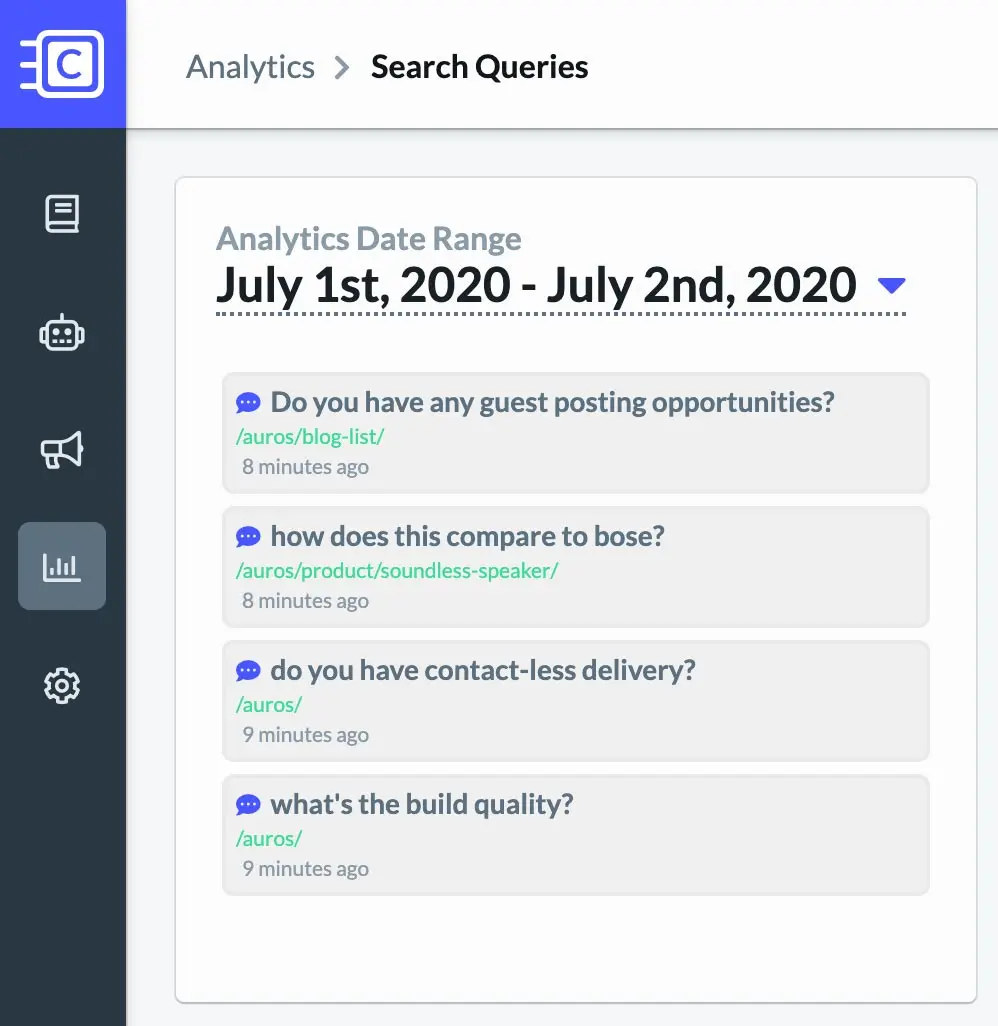The height and width of the screenshot is (1026, 998).
Task: Expand the date range dropdown arrow
Action: point(891,285)
